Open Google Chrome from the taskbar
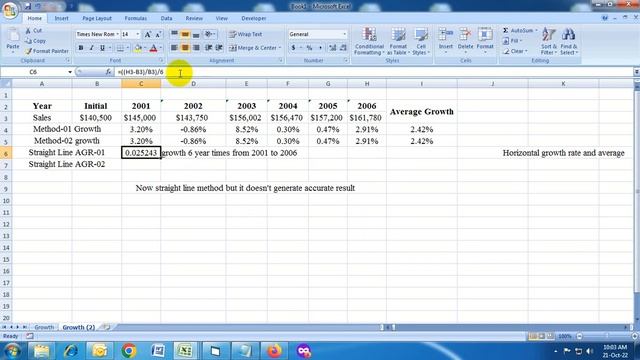Image resolution: width=640 pixels, height=360 pixels. [x=129, y=351]
